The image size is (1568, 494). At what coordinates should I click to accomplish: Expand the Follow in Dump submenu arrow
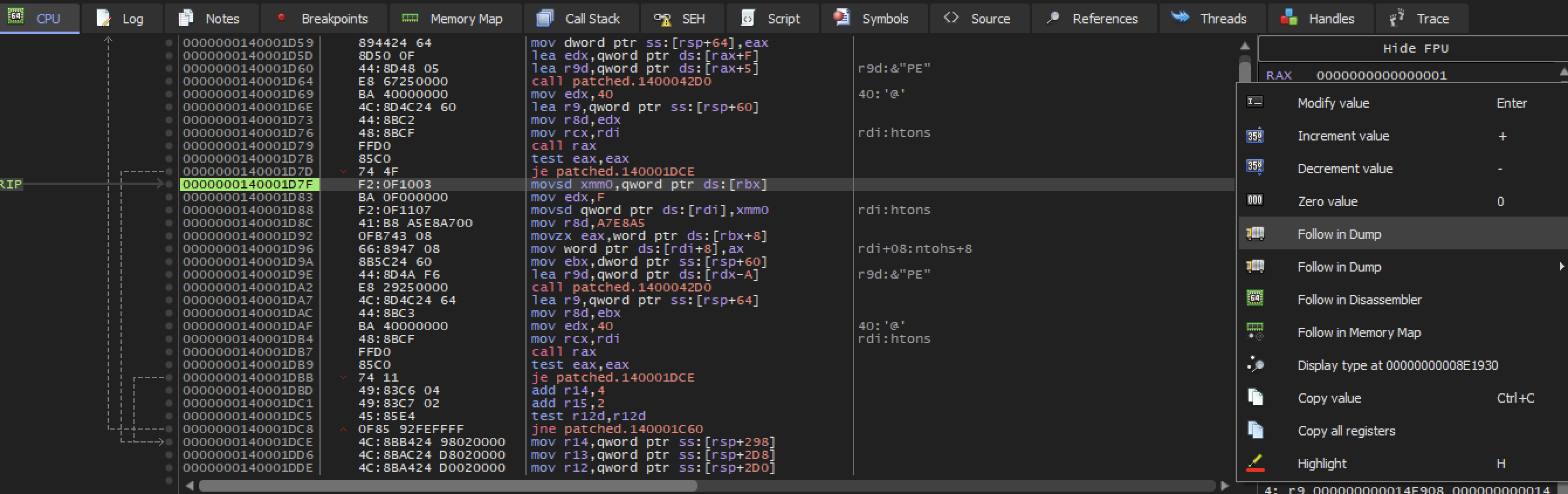tap(1562, 267)
